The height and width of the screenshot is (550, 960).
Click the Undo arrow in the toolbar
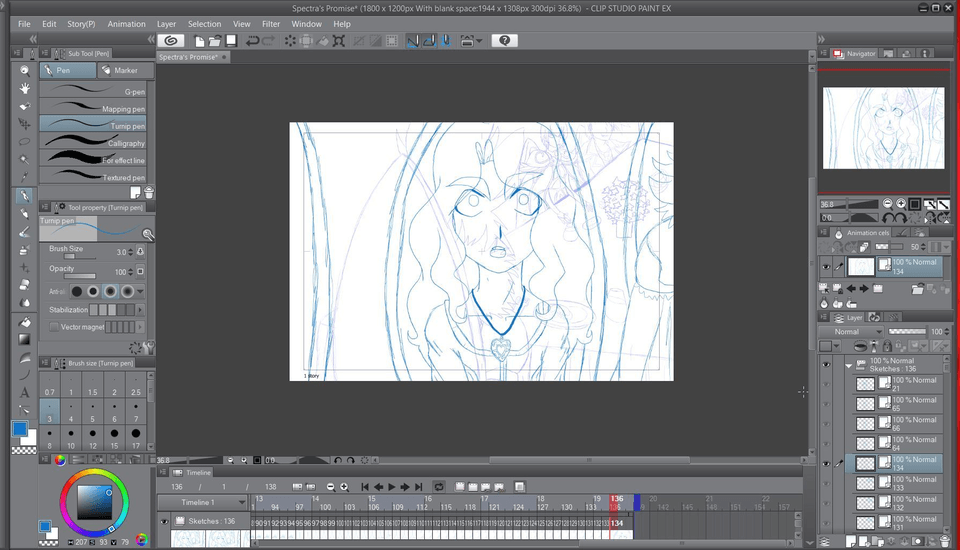coord(253,41)
